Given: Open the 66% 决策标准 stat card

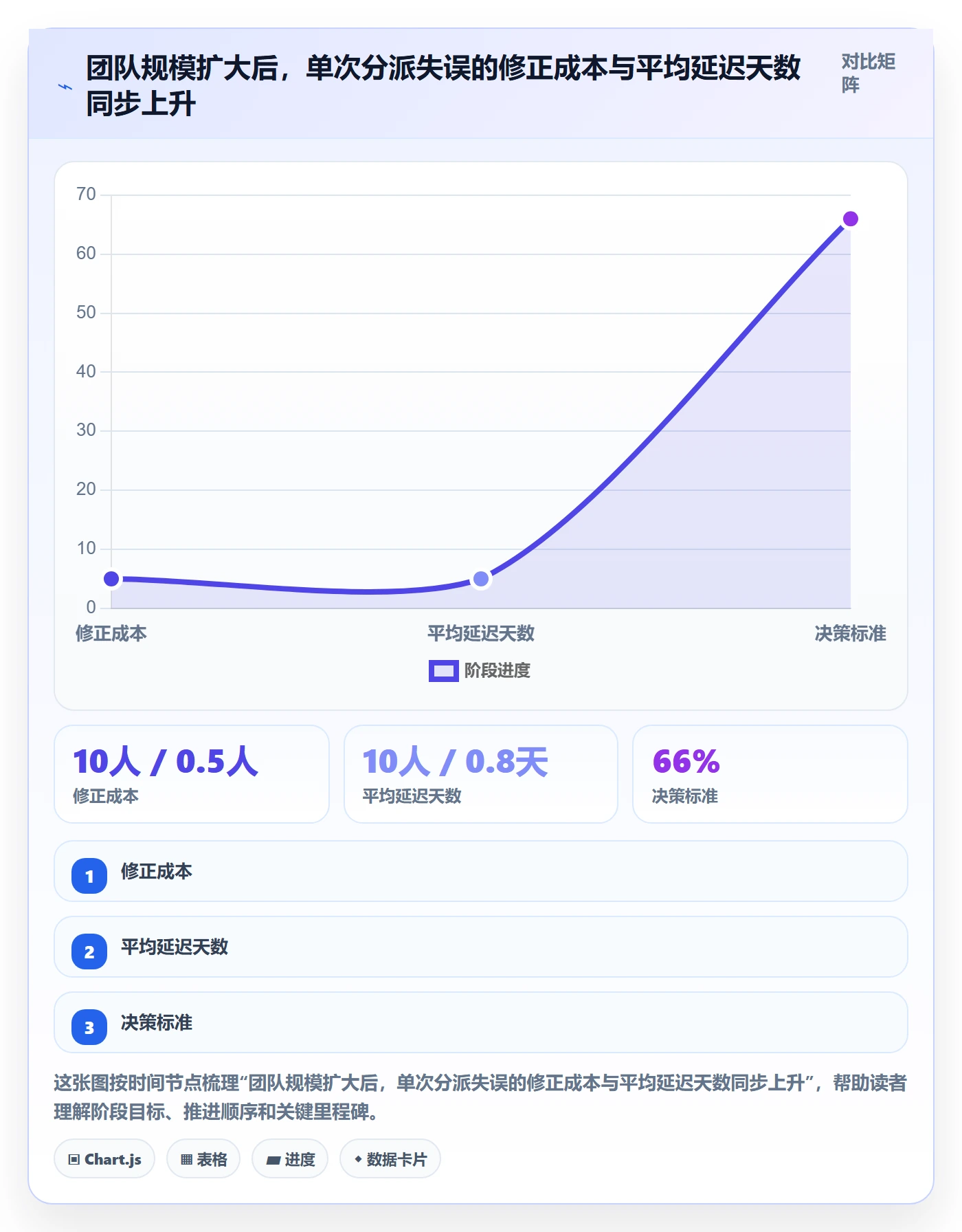Looking at the screenshot, I should click(770, 774).
